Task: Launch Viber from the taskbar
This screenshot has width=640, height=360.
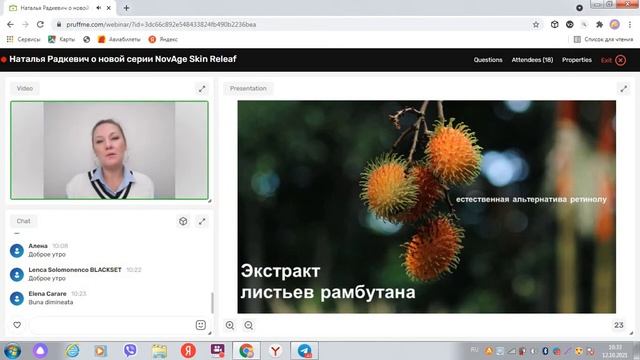Action: tap(130, 351)
